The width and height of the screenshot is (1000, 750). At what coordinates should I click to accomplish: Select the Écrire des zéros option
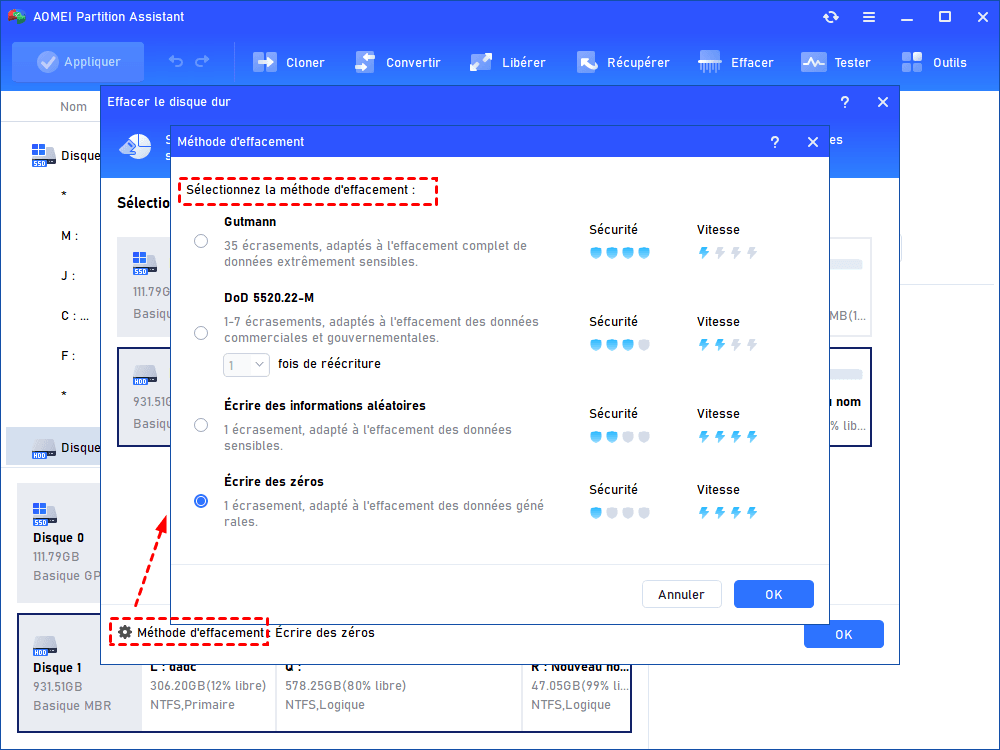pyautogui.click(x=201, y=501)
